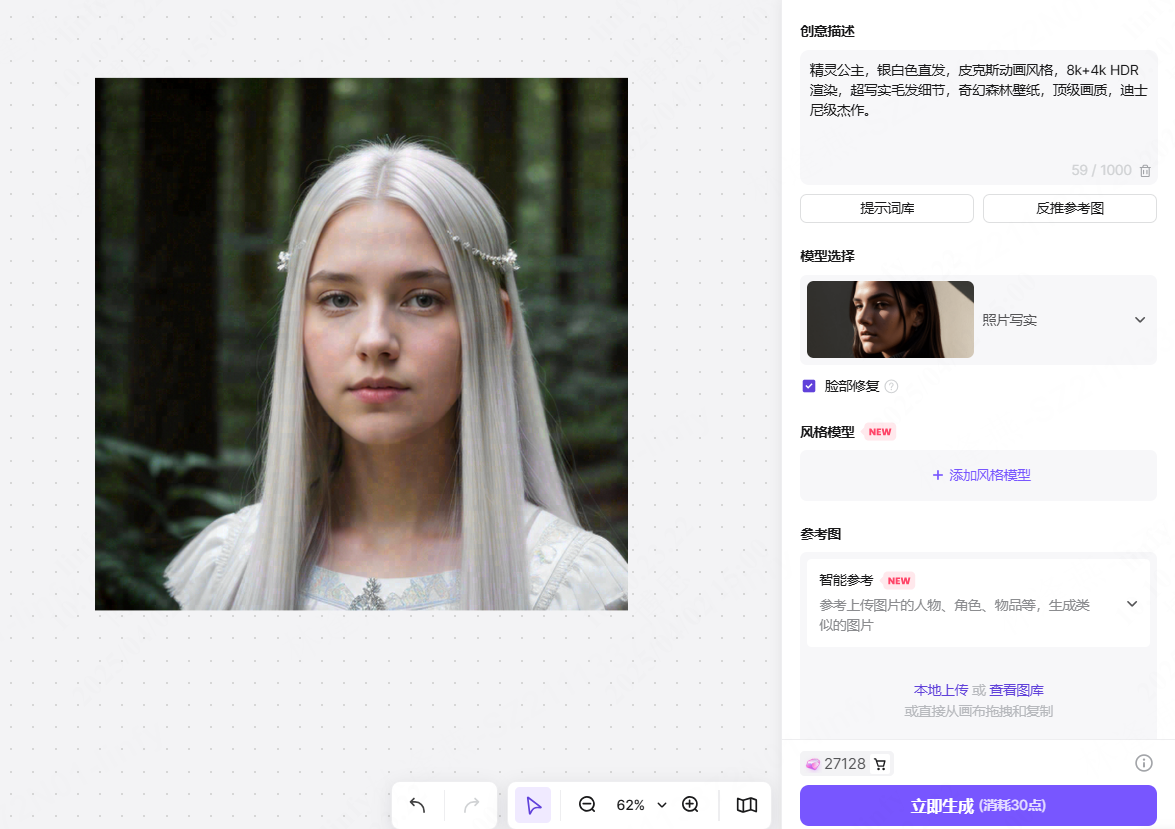The image size is (1175, 829).
Task: Click the 智能参考 description text
Action: click(x=955, y=615)
